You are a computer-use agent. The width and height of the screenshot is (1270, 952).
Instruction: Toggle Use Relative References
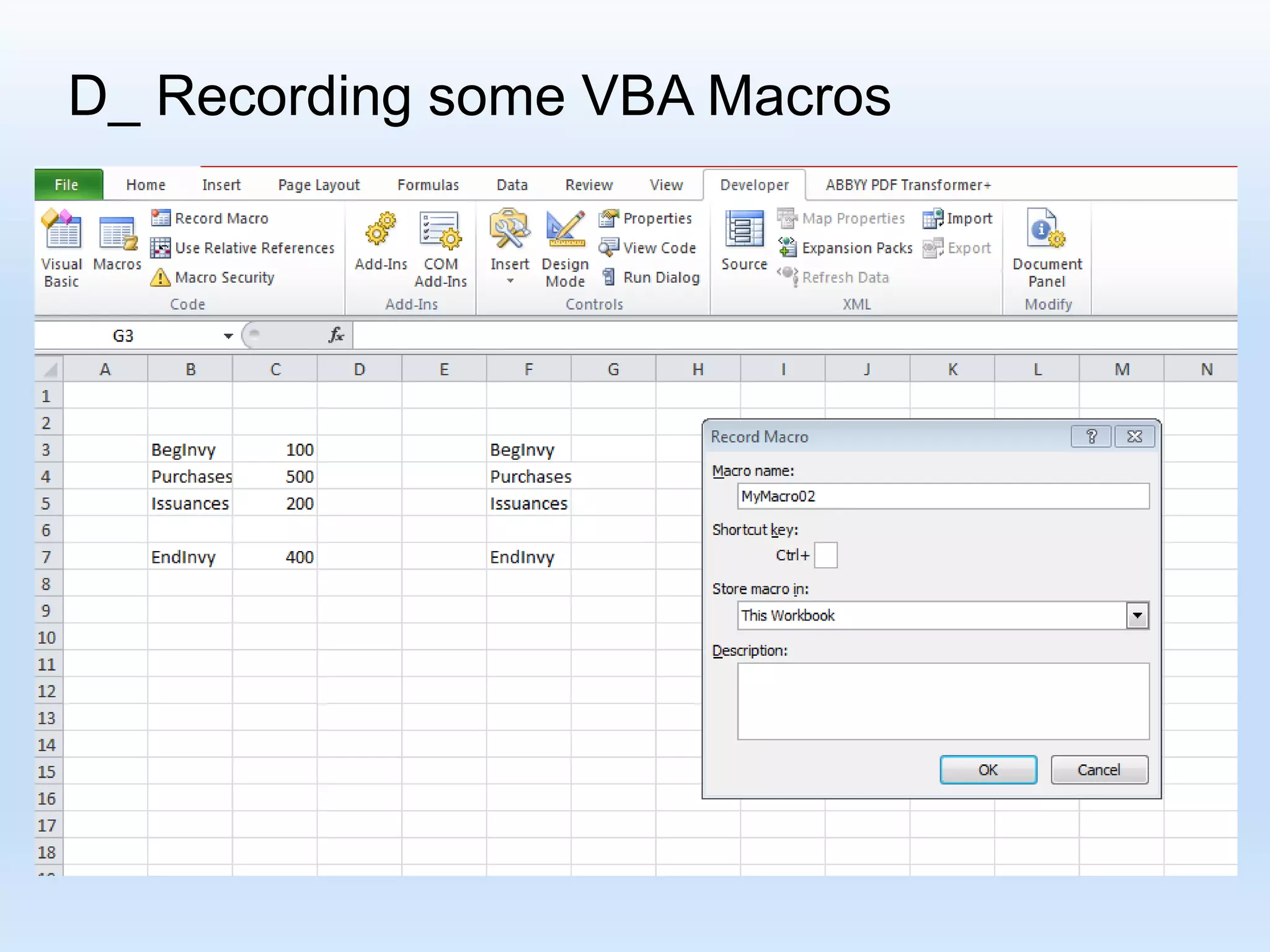[243, 248]
